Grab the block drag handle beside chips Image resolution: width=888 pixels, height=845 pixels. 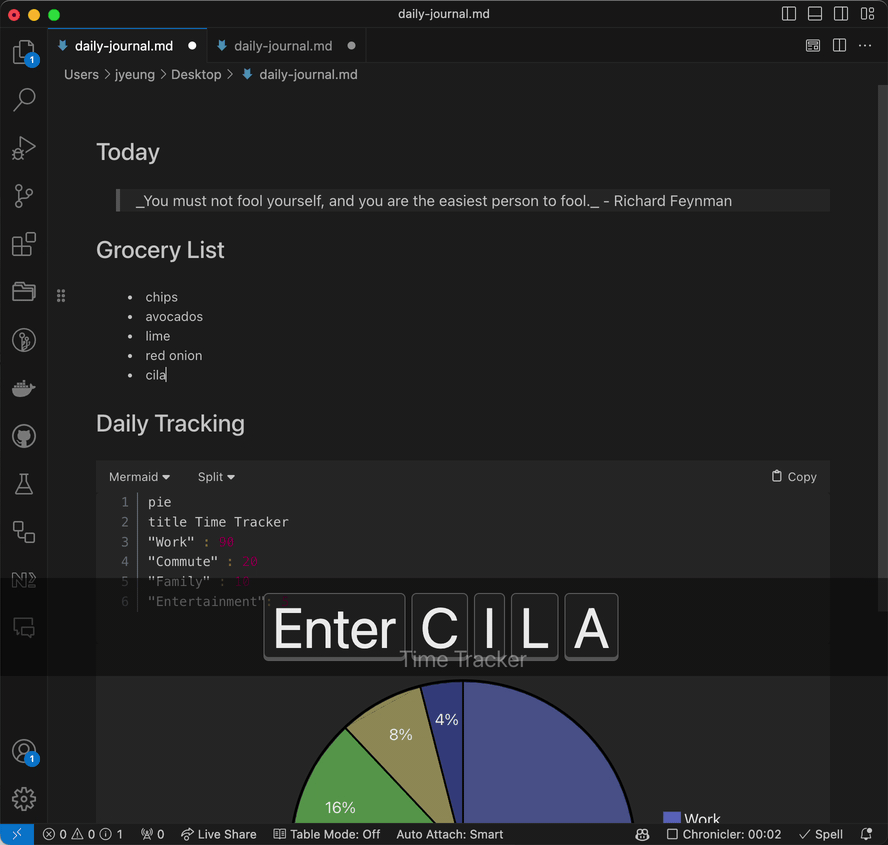point(61,296)
